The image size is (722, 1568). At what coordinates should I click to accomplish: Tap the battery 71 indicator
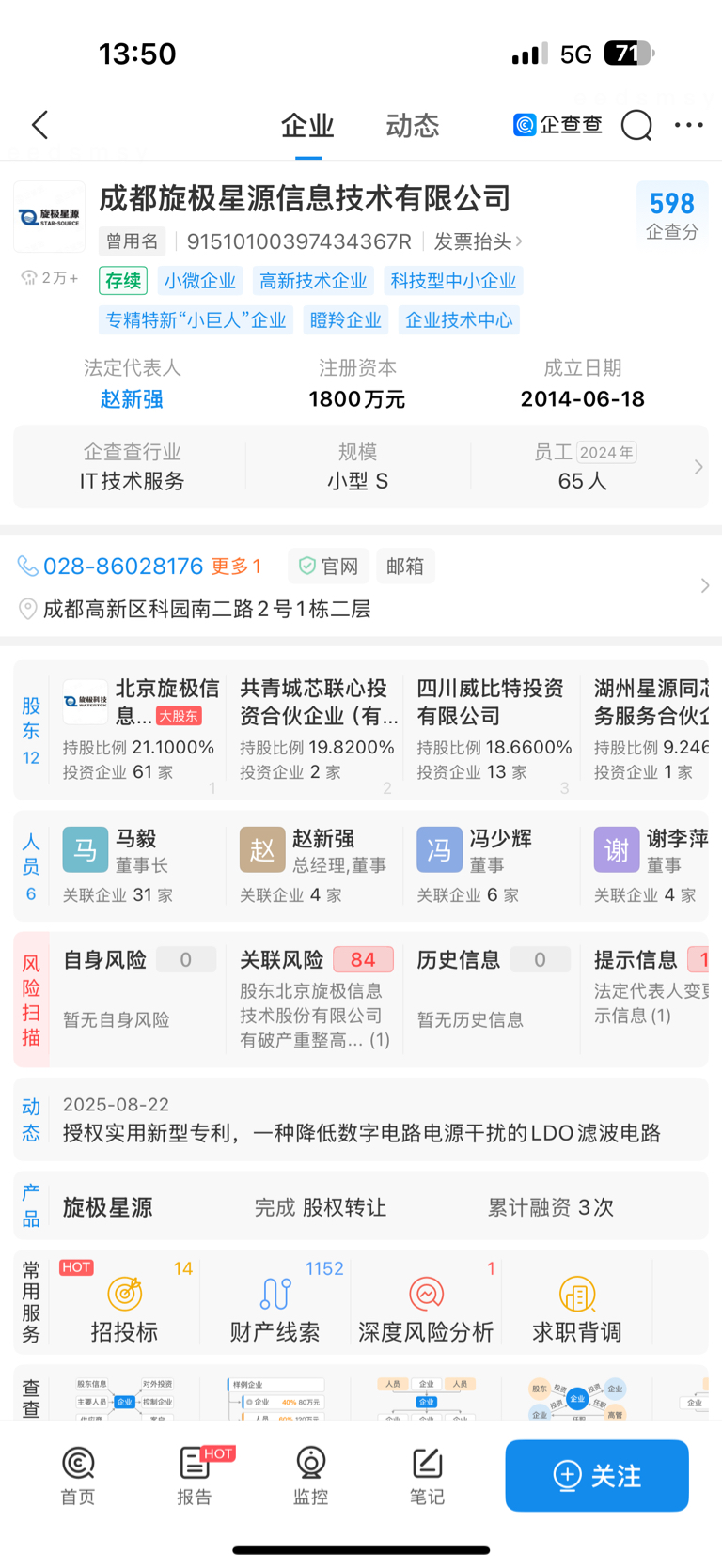pyautogui.click(x=629, y=54)
